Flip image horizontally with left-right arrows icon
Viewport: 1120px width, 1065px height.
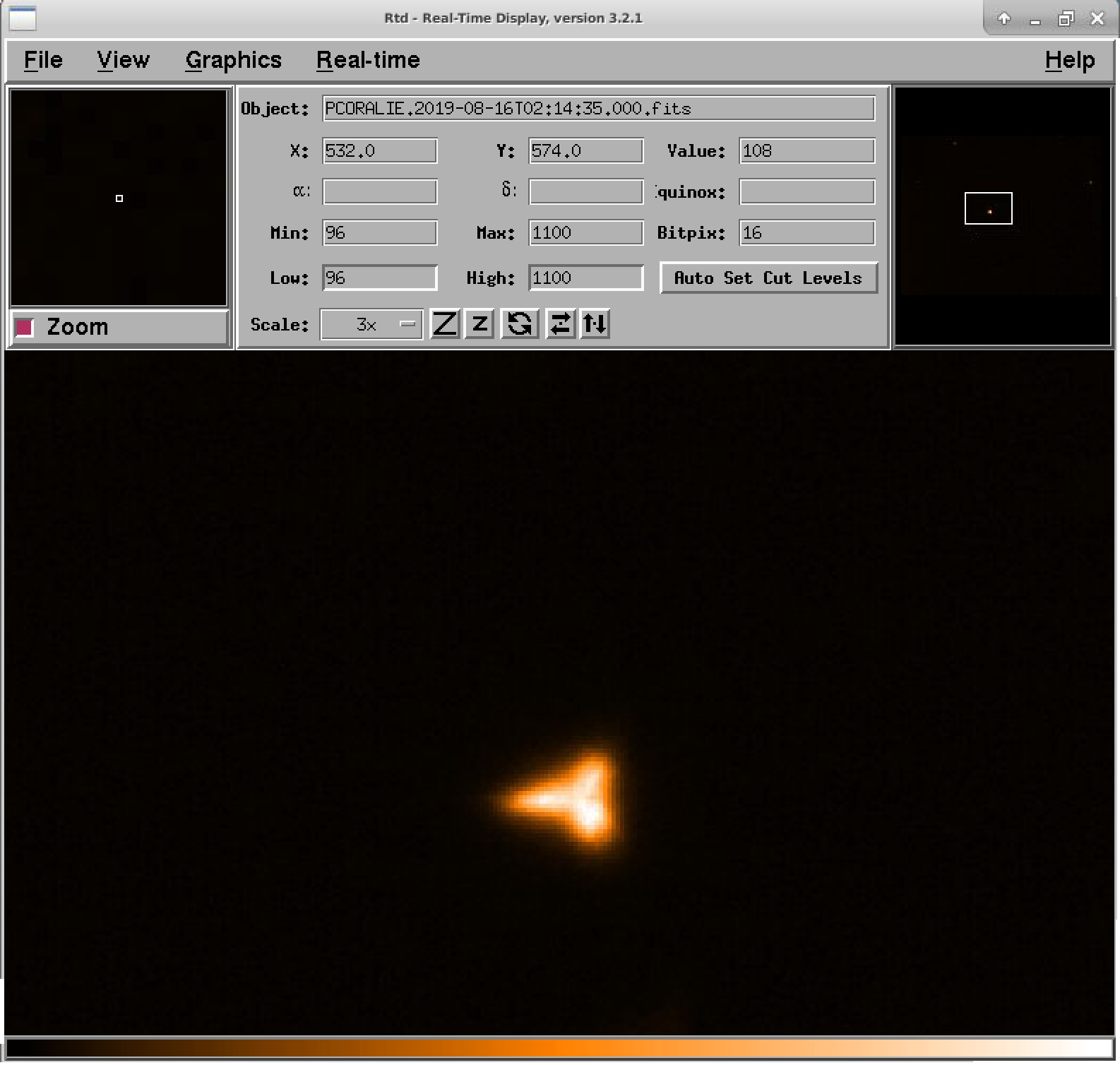coord(560,324)
